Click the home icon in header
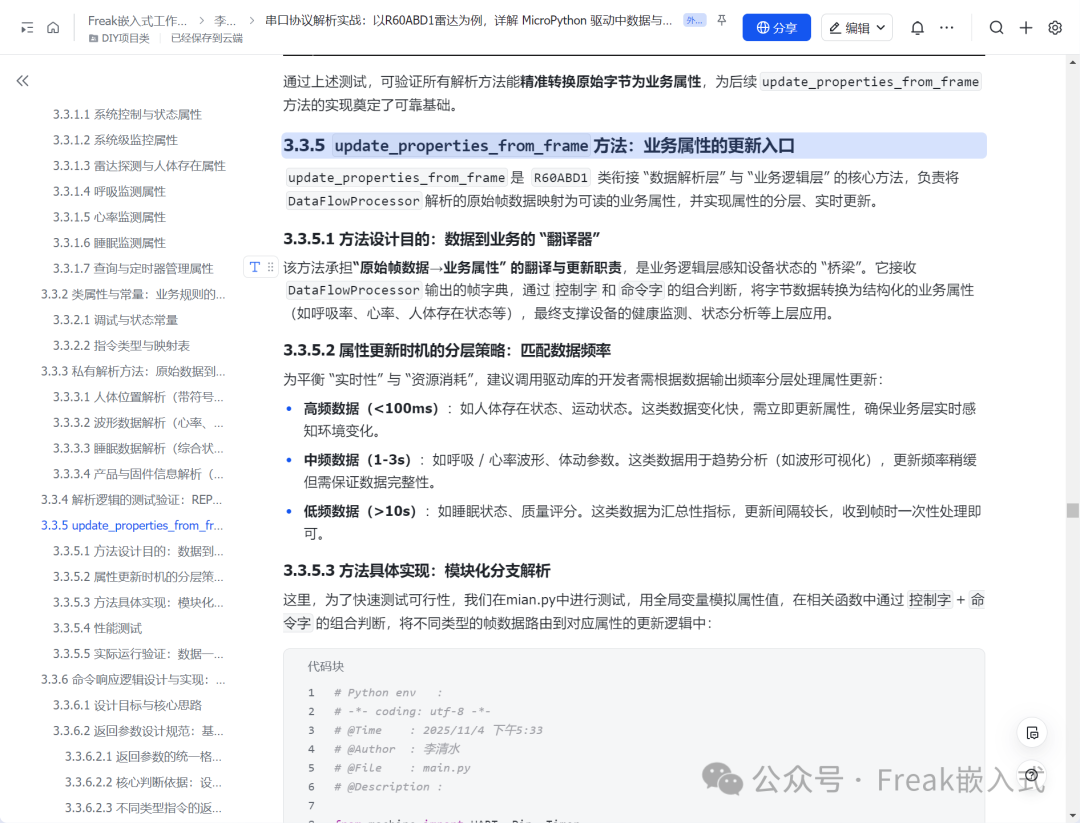Screen dimensions: 1080x823 click(x=53, y=28)
